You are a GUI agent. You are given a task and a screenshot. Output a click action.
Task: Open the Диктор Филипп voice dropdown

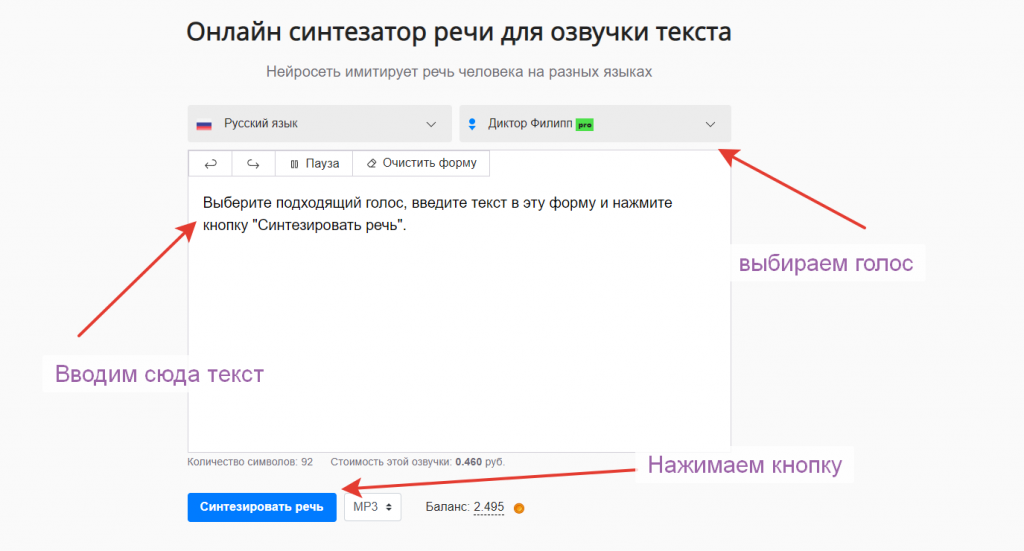click(x=595, y=123)
